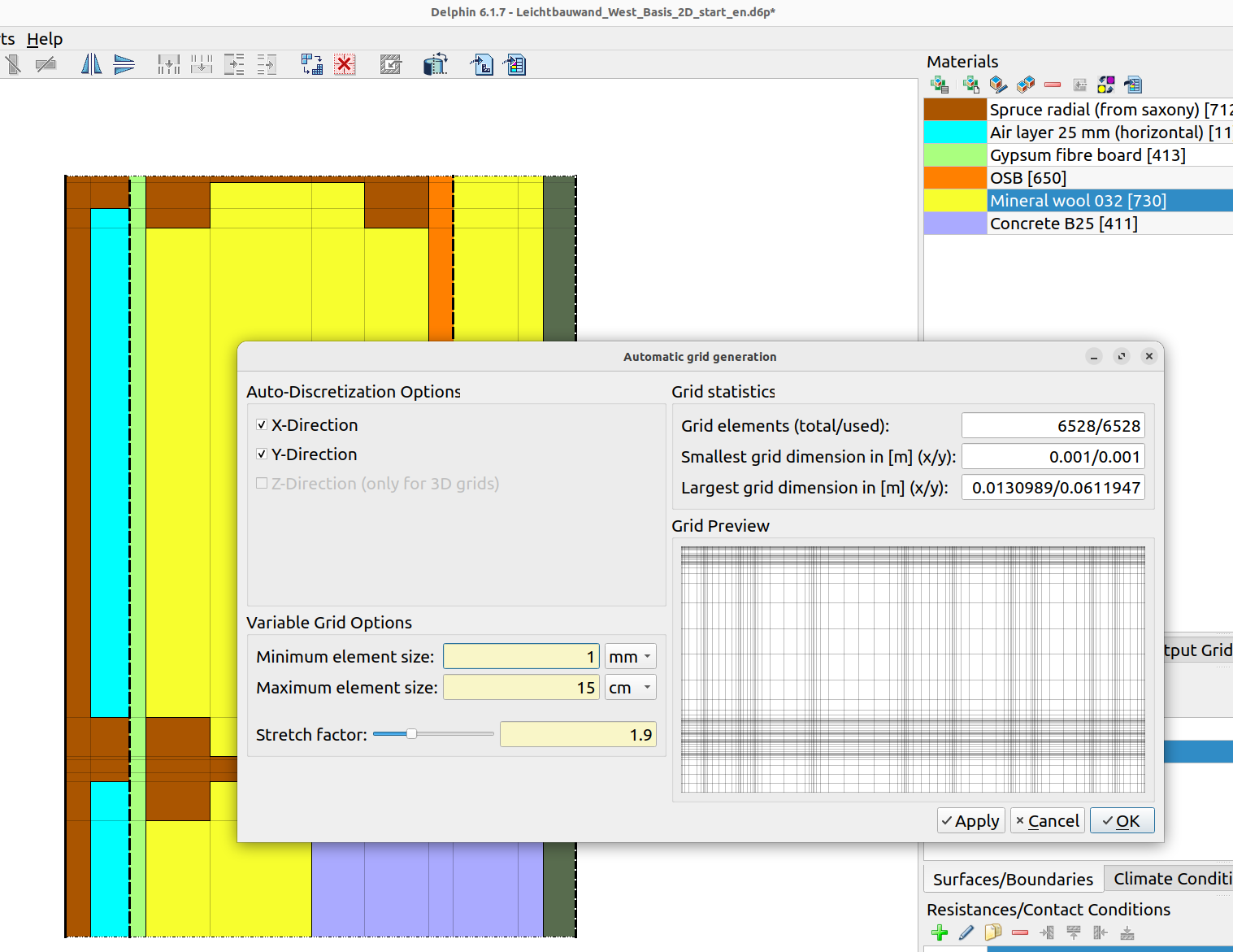Add material from database in Materials panel
The width and height of the screenshot is (1233, 952).
point(940,85)
